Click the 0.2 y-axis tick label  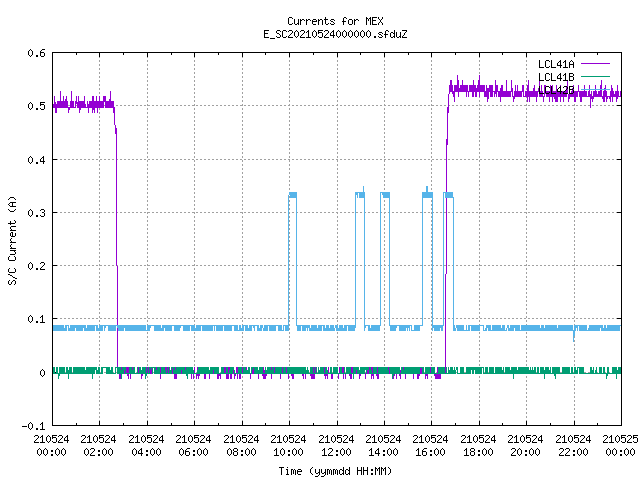tap(36, 266)
